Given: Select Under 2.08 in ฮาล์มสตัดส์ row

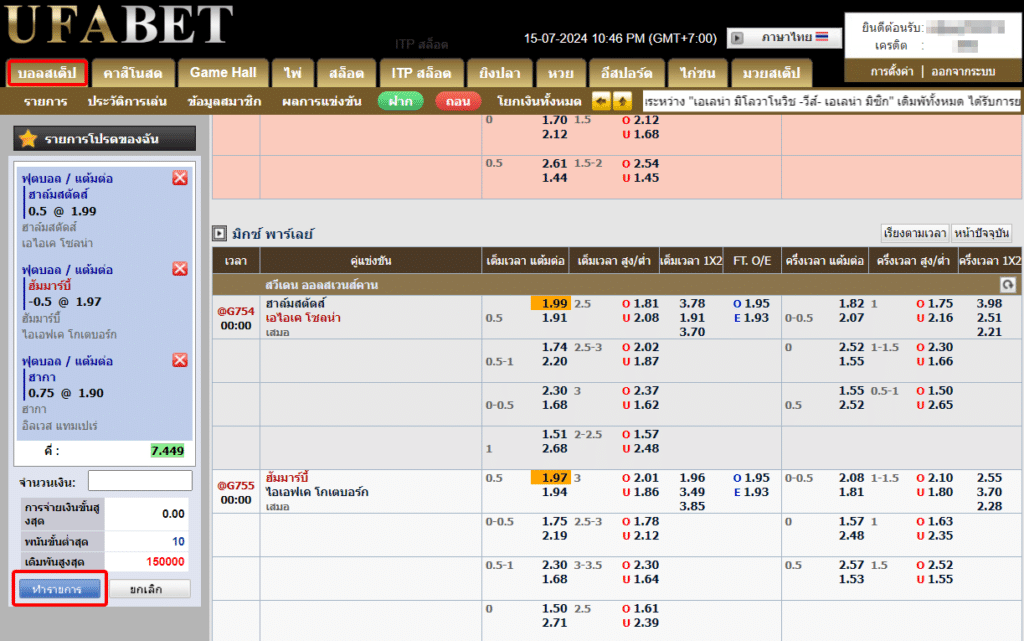Looking at the screenshot, I should 641,318.
